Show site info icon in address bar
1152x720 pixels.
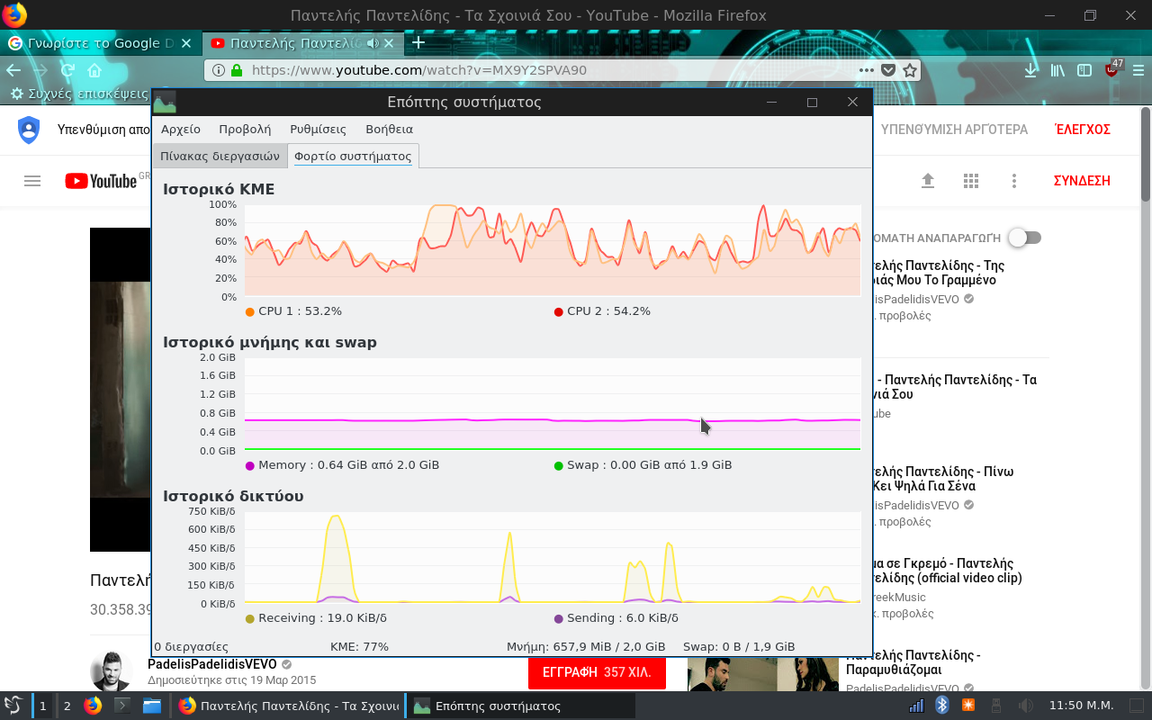218,71
